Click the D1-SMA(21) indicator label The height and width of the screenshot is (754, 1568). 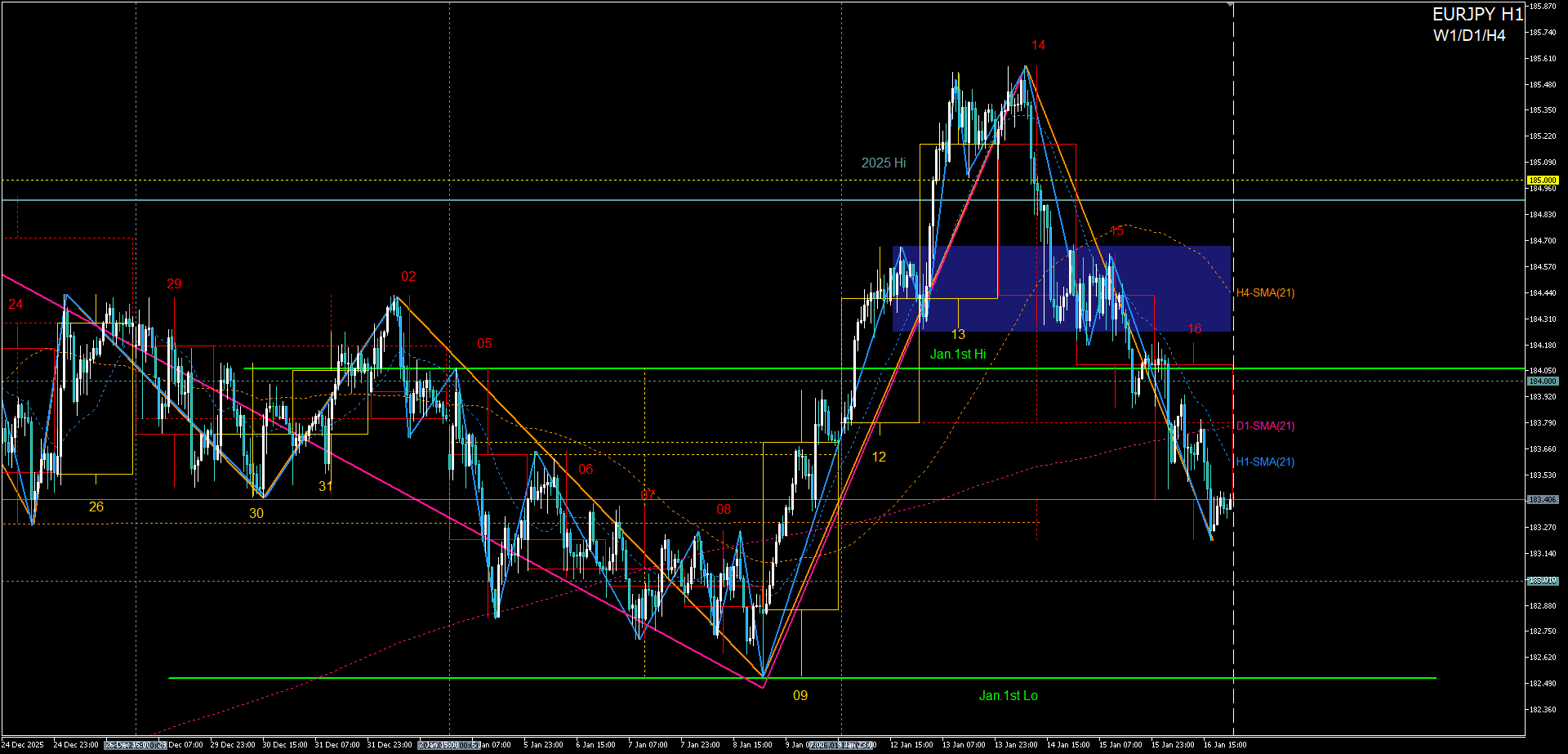[1265, 426]
